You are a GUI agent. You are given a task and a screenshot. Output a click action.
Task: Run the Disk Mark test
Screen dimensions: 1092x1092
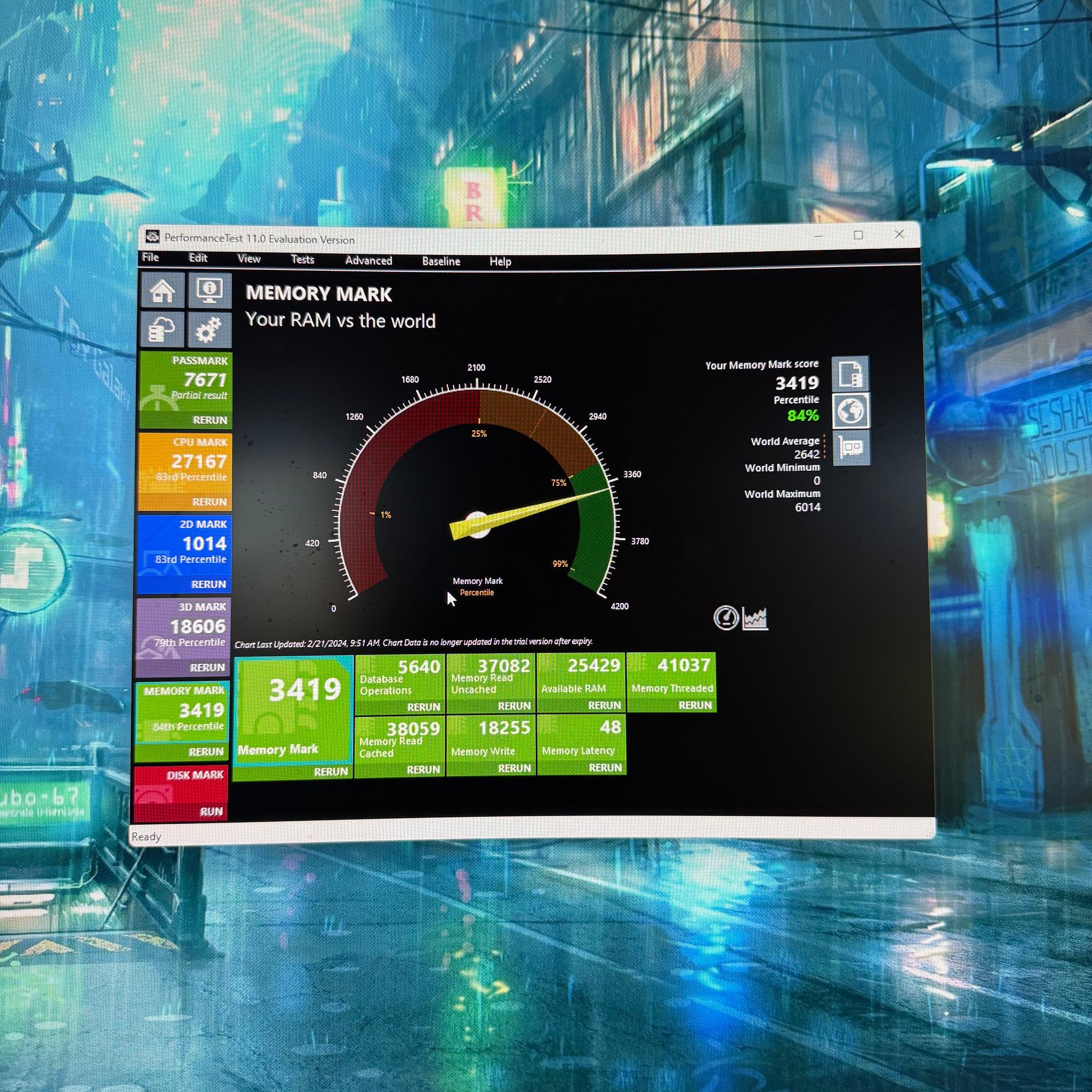[211, 812]
